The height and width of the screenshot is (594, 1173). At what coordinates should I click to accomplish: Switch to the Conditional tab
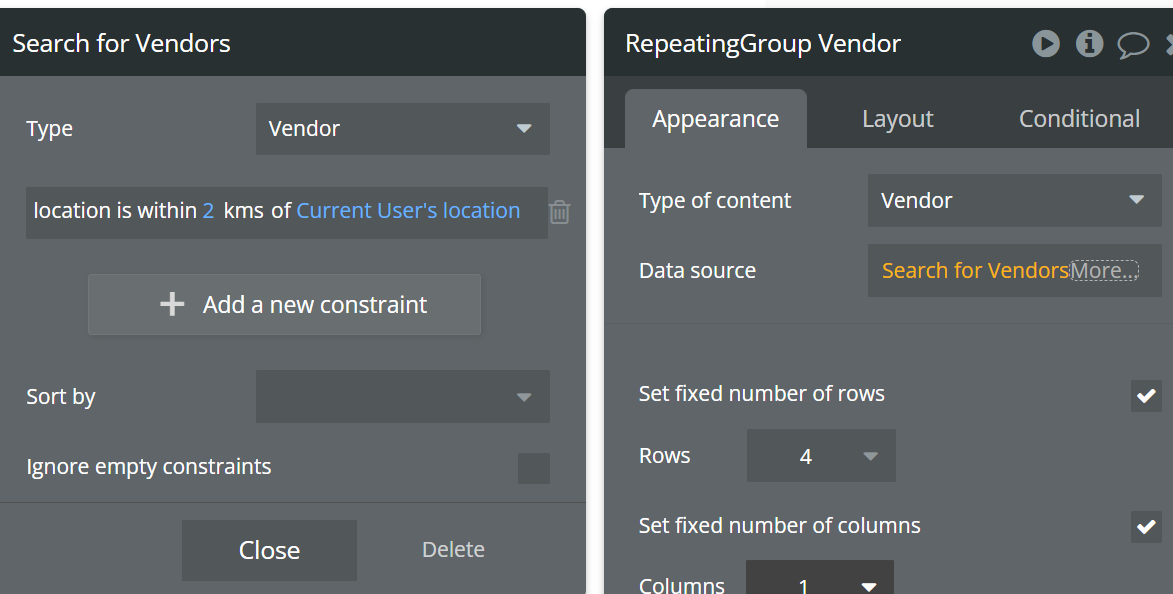point(1079,119)
